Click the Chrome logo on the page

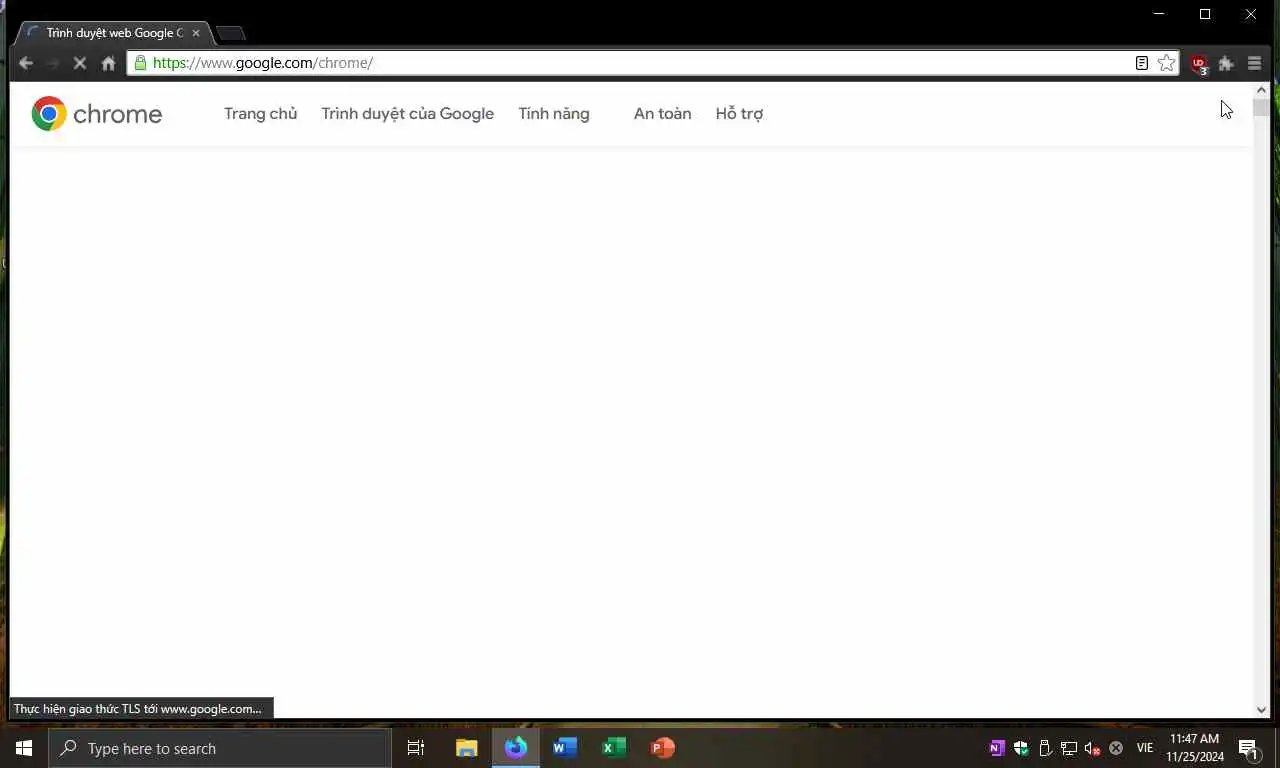coord(96,114)
